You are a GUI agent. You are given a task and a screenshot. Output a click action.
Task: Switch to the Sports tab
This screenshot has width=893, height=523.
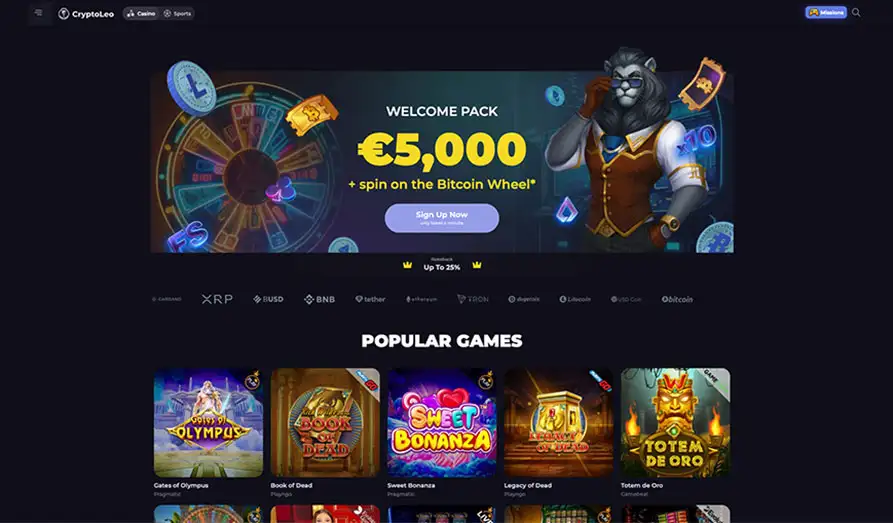[x=177, y=13]
